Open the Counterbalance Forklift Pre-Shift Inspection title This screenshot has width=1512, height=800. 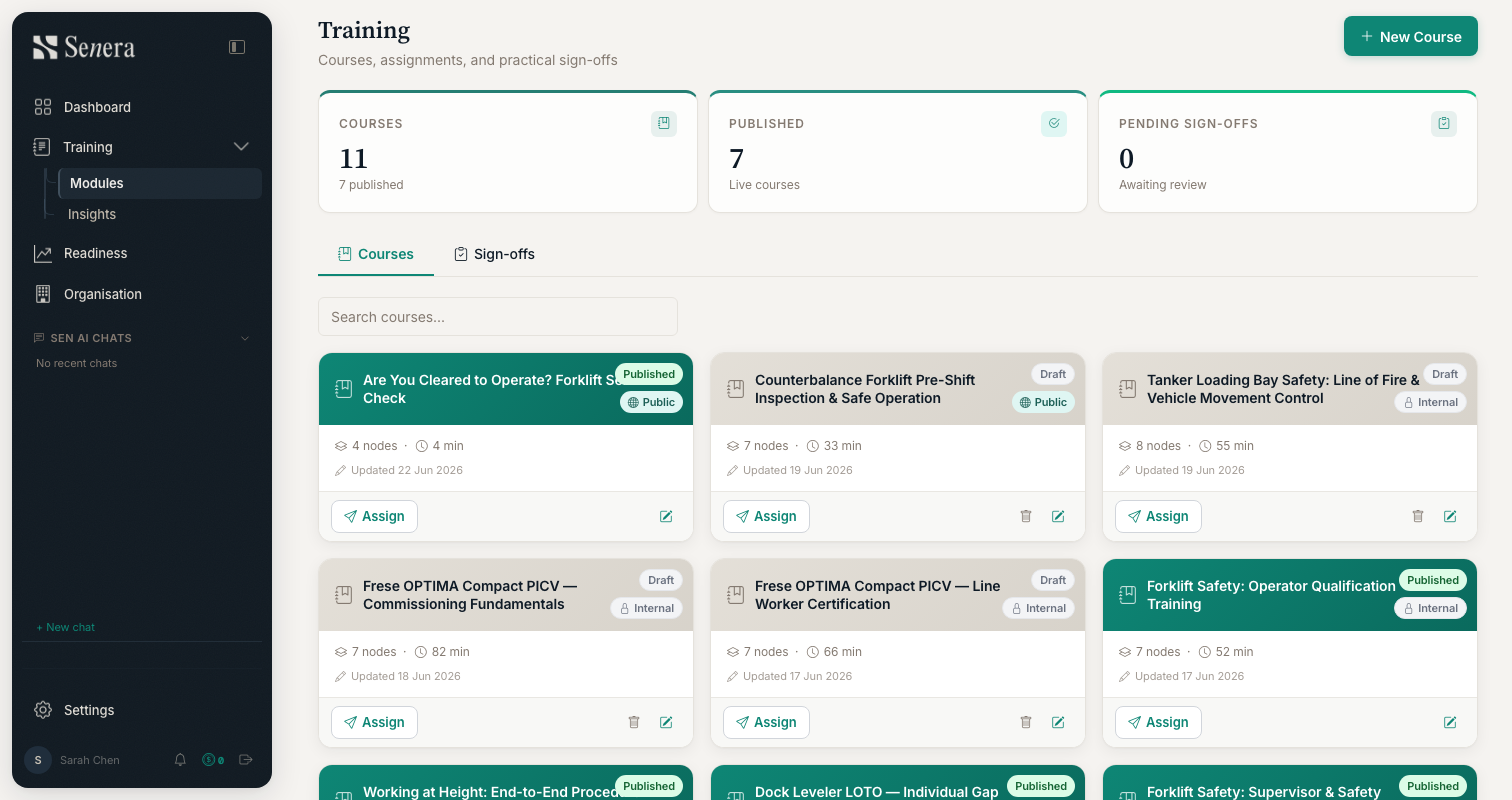tap(865, 389)
